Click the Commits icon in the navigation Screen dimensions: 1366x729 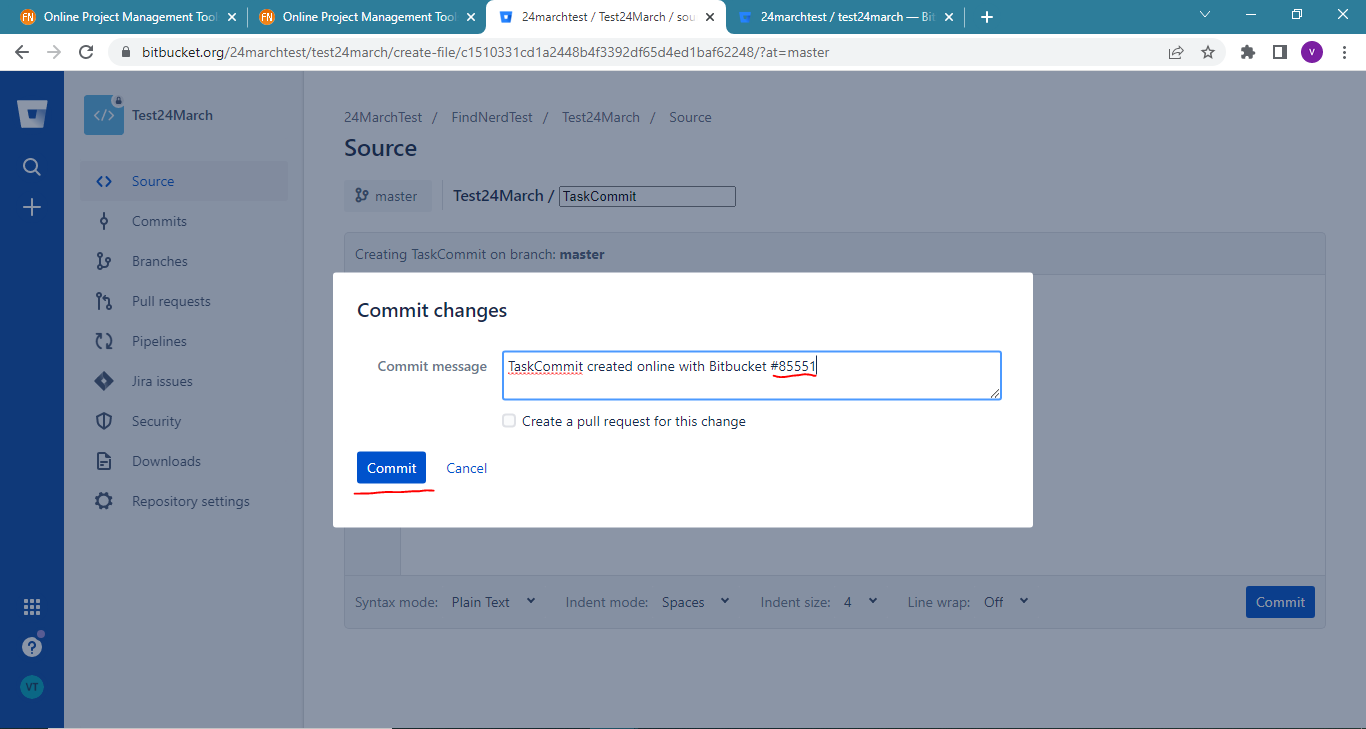(104, 221)
